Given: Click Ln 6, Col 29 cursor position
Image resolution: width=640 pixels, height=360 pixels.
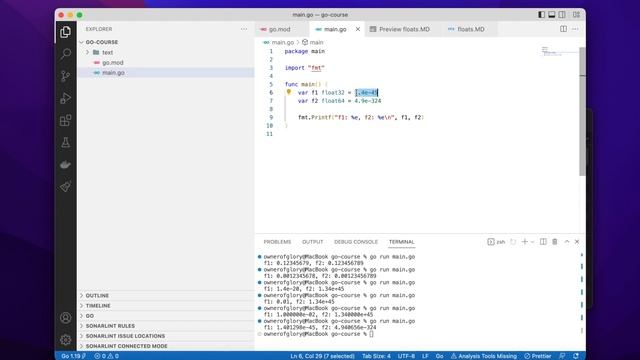Looking at the screenshot, I should (x=322, y=356).
